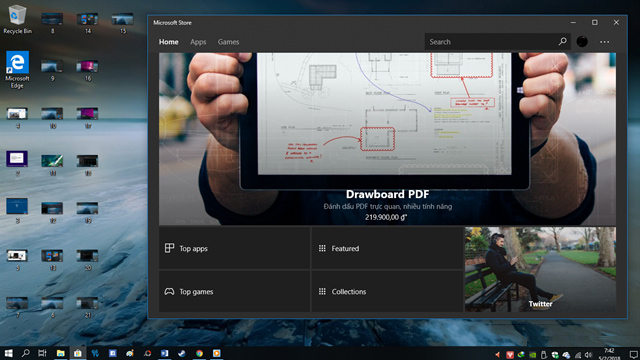Open the Collections tile
The height and width of the screenshot is (360, 640).
[x=387, y=291]
